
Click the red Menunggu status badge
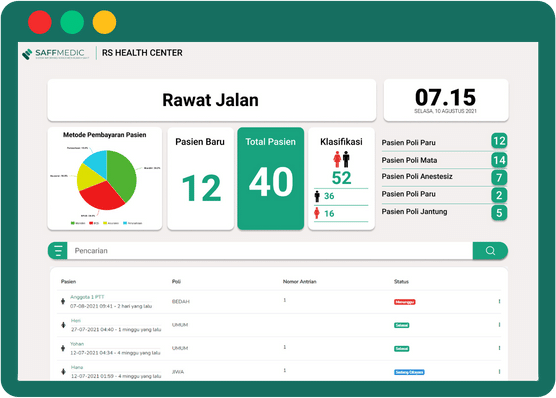[x=405, y=302]
